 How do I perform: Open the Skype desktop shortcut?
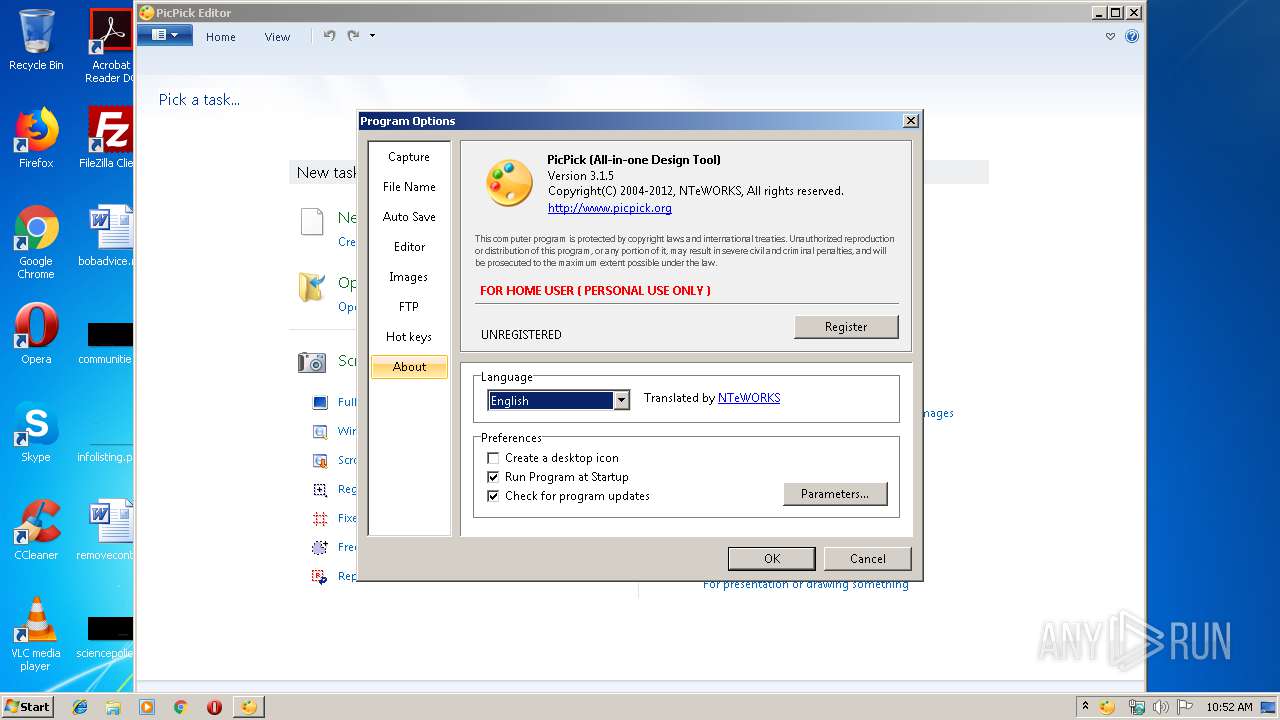point(36,432)
